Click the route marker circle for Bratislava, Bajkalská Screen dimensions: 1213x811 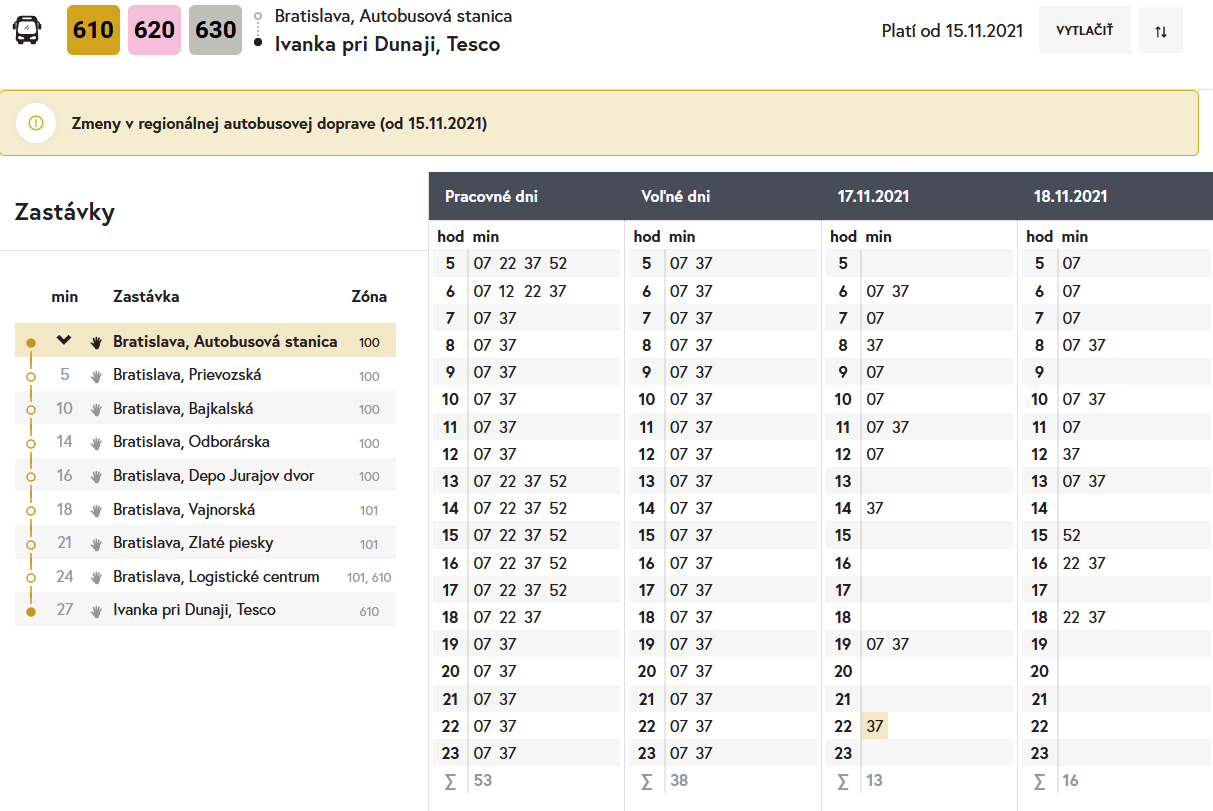tap(31, 409)
